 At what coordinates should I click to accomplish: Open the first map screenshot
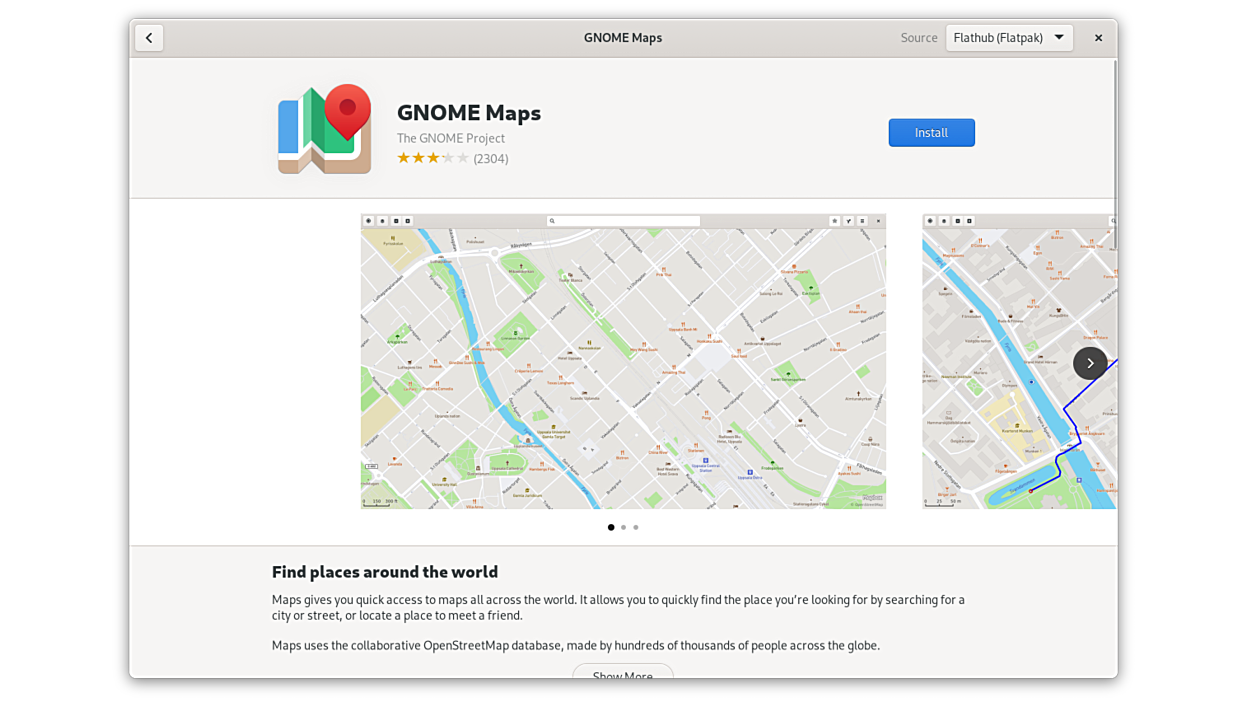coord(622,361)
